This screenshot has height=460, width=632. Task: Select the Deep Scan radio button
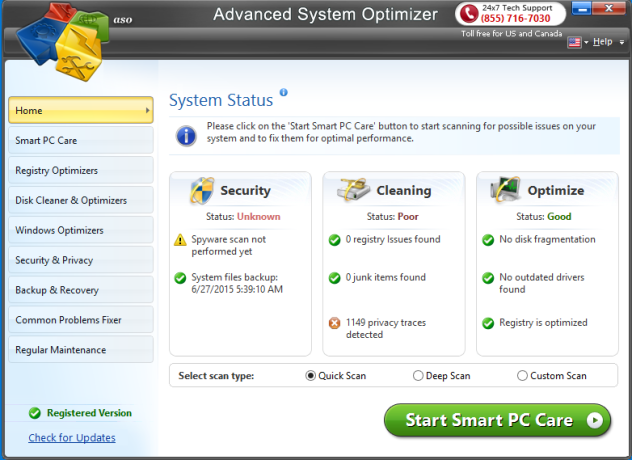point(418,376)
